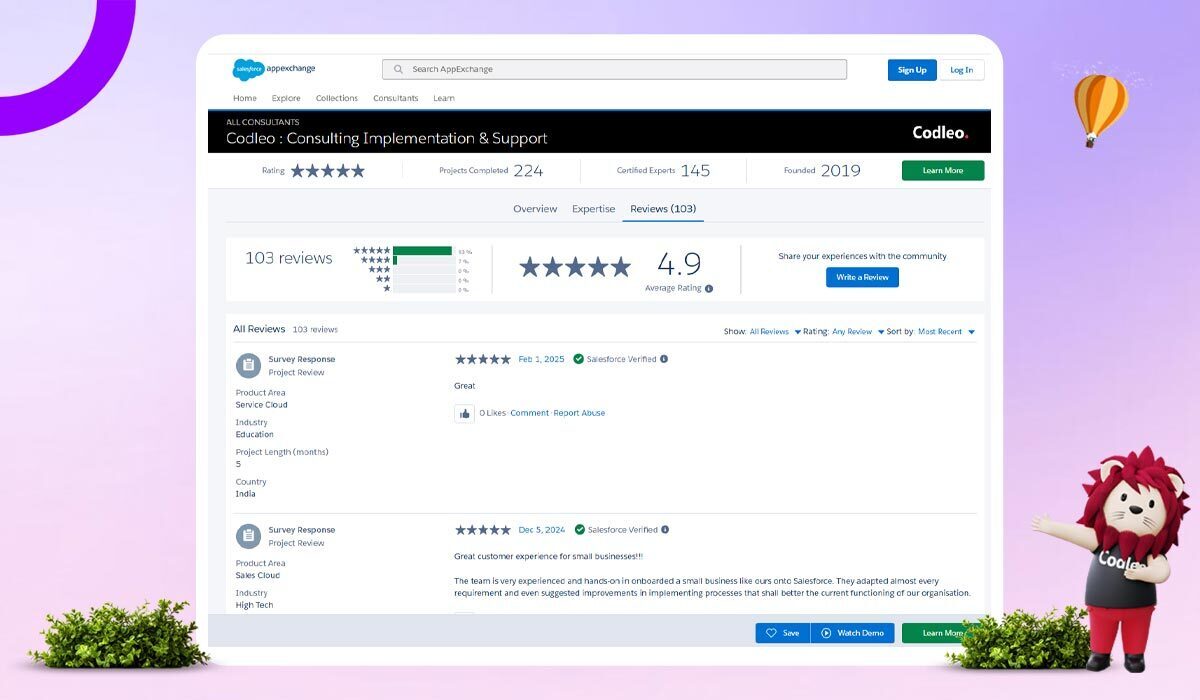Switch to the Expertise tab

(x=594, y=209)
